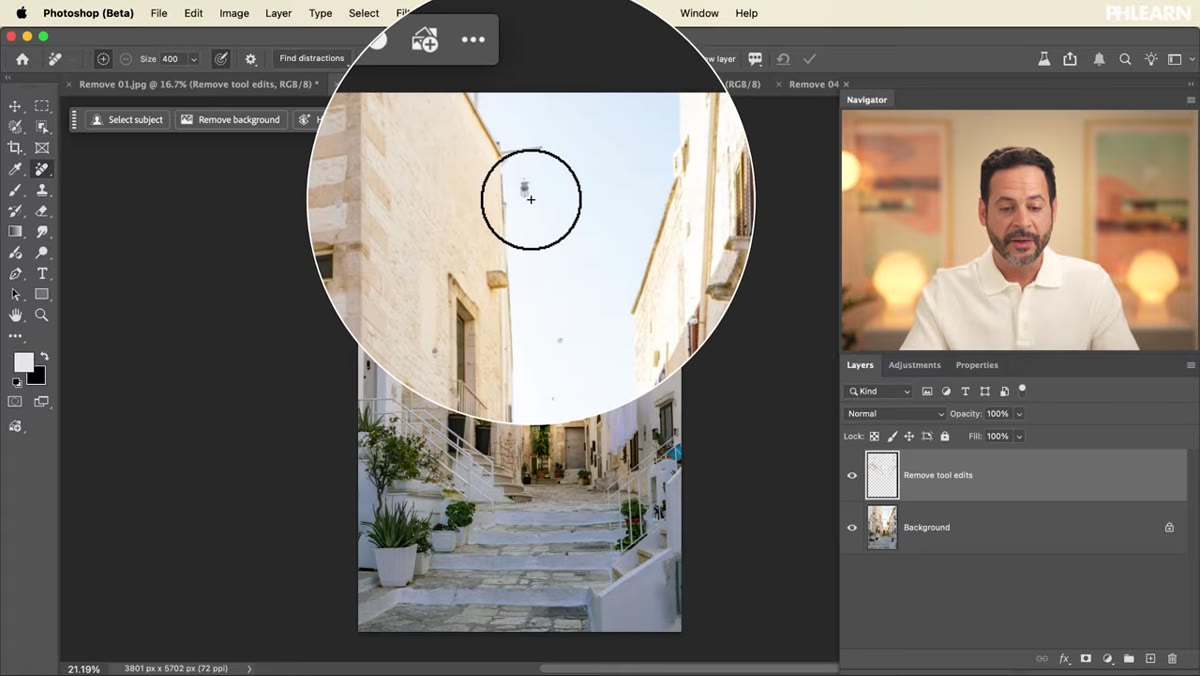This screenshot has height=676, width=1200.
Task: Click the Share icon in options bar
Action: pyautogui.click(x=1070, y=59)
